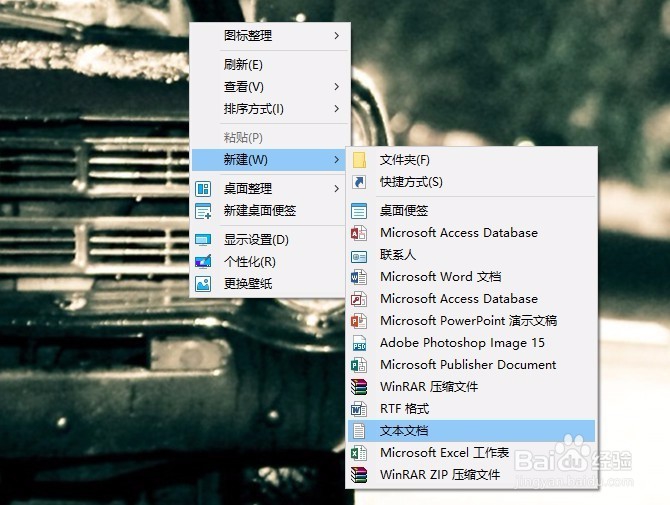Screen dimensions: 670x505
Task: Click the Access icon below the Word 文档 entry
Action: click(359, 299)
